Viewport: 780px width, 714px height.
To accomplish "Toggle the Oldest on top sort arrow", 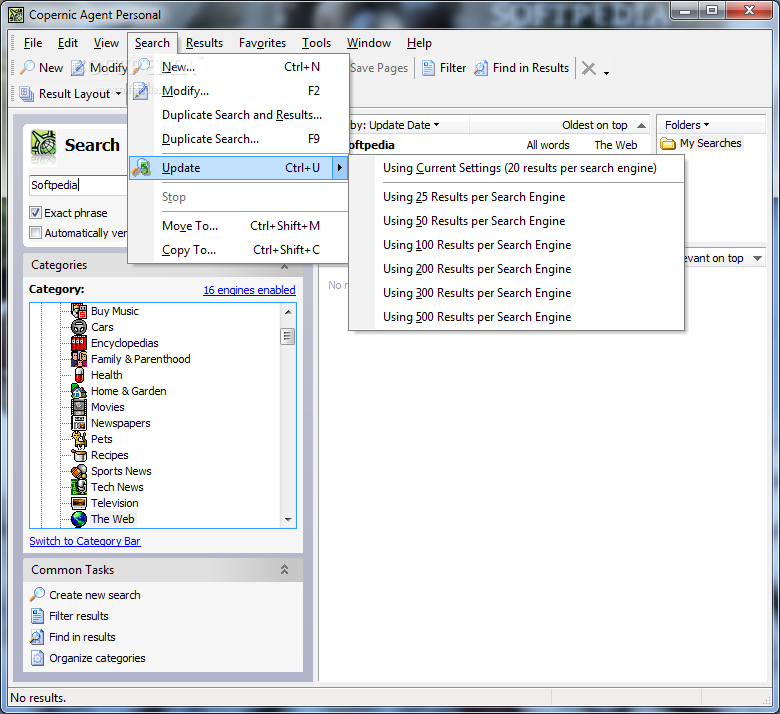I will coord(642,125).
